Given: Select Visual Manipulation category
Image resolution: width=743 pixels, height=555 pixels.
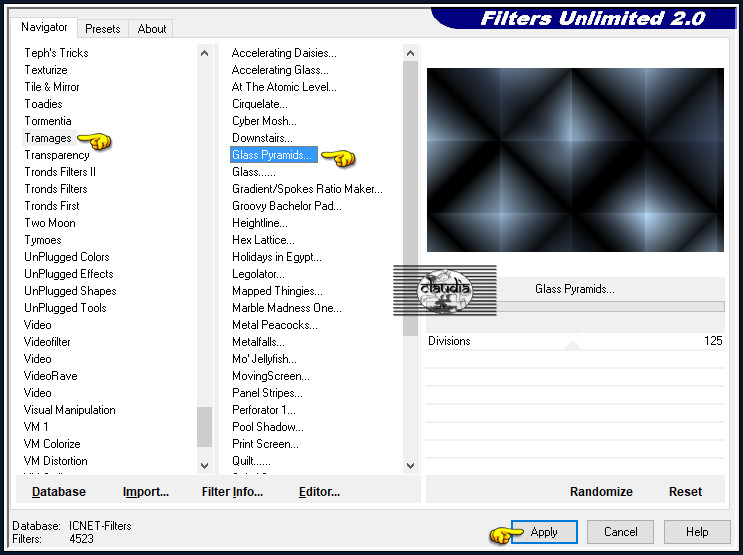Looking at the screenshot, I should [x=70, y=410].
